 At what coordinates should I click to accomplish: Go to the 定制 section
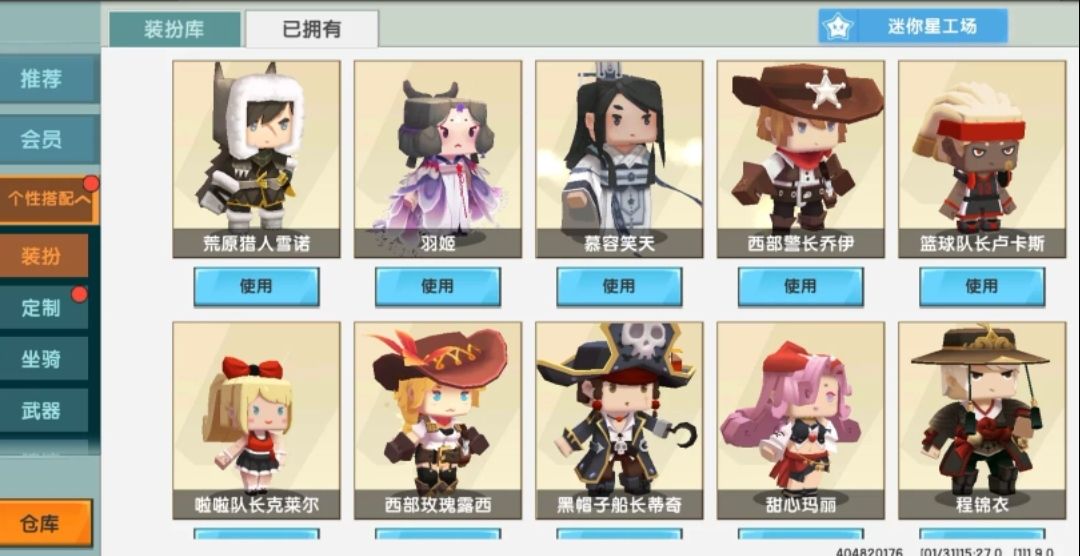point(44,307)
